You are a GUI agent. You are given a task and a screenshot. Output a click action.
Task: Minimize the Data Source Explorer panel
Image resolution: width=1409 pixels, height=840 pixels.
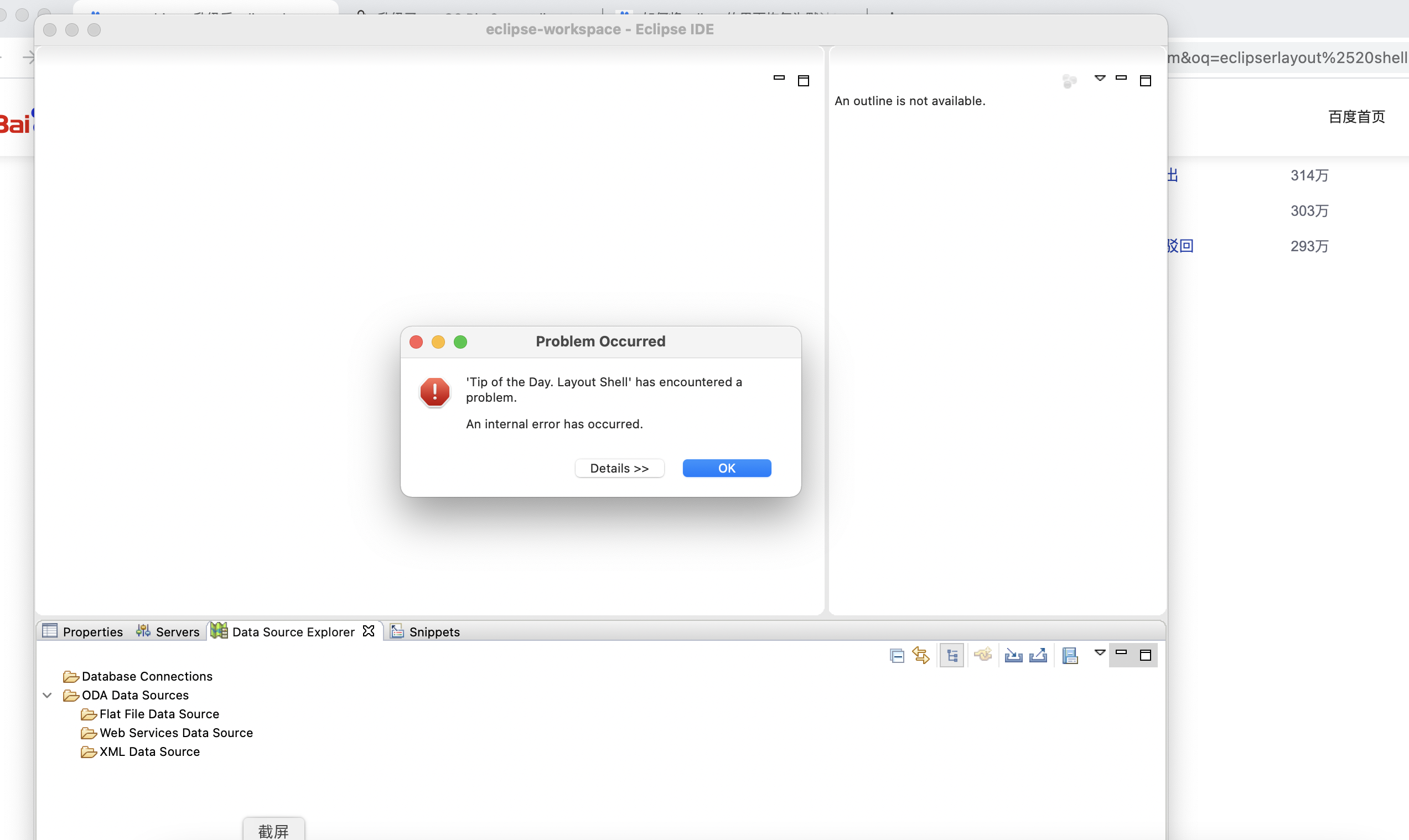tap(1121, 652)
